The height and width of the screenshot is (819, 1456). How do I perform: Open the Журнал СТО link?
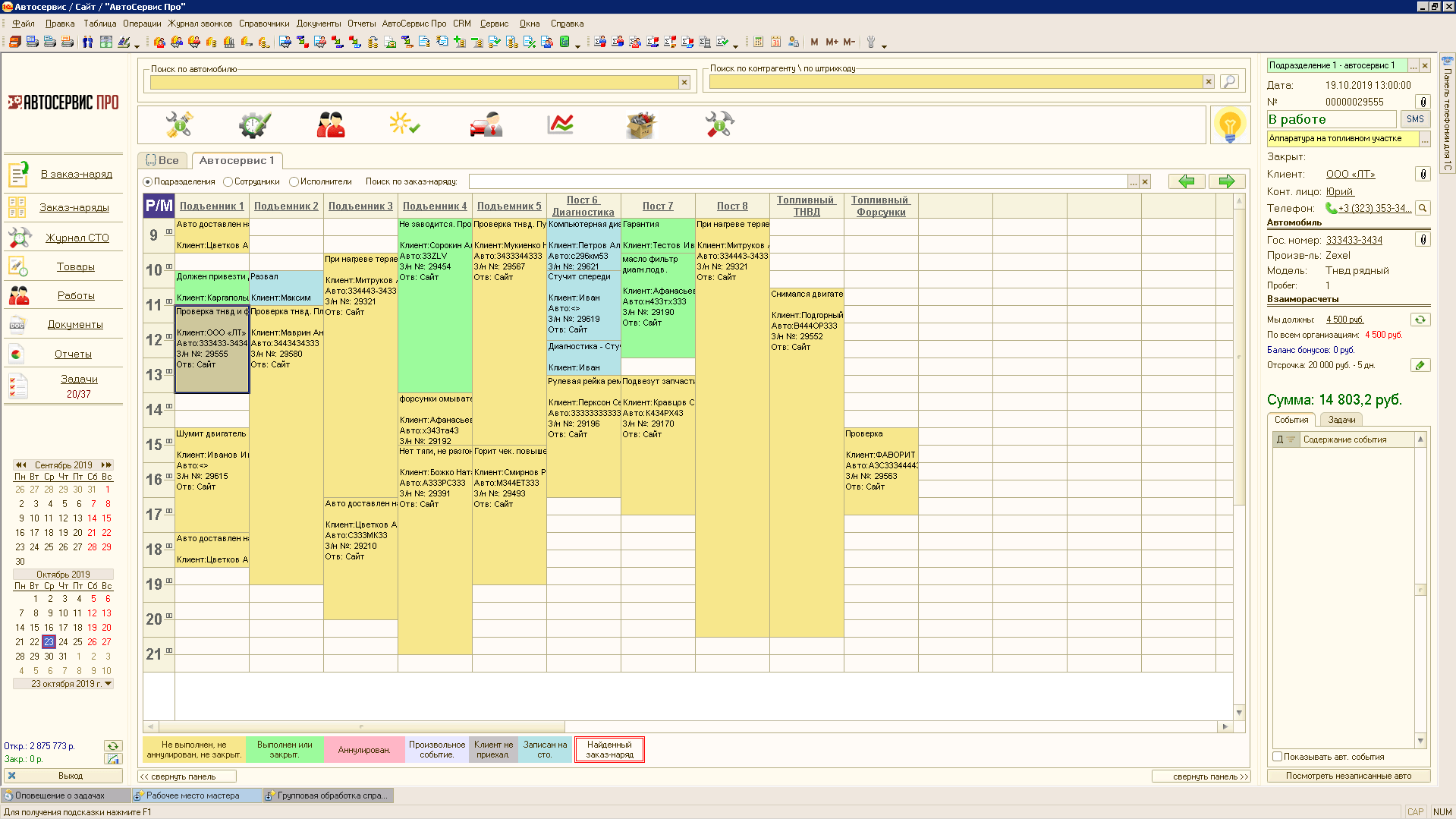pos(77,238)
